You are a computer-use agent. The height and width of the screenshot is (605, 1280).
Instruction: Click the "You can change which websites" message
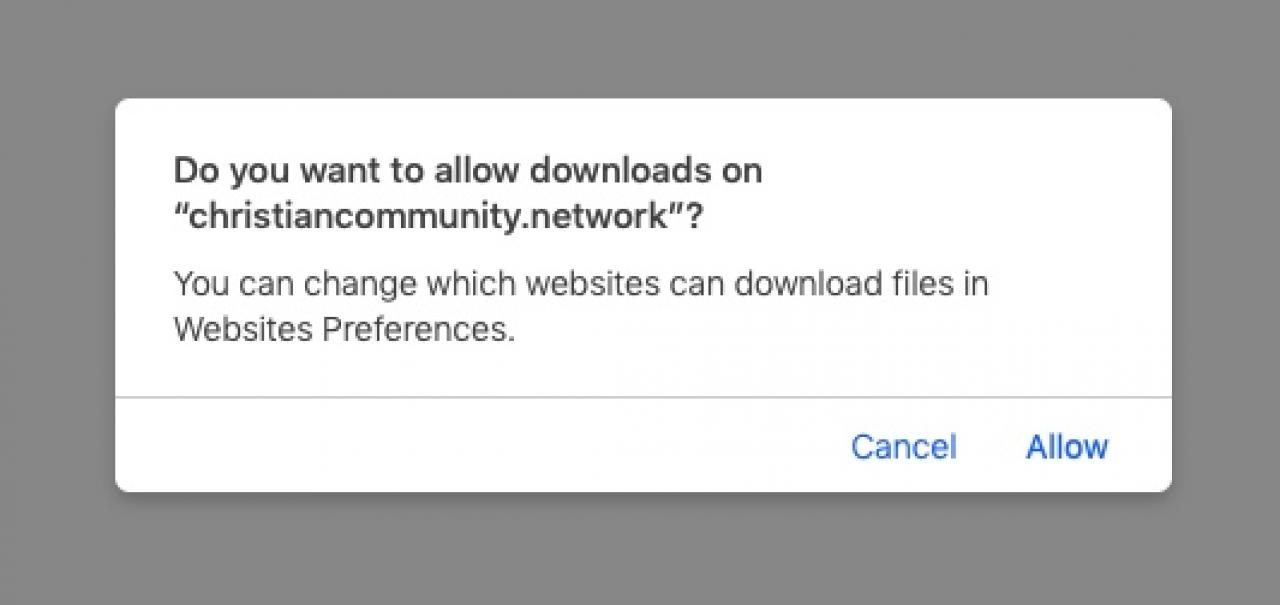pos(581,284)
